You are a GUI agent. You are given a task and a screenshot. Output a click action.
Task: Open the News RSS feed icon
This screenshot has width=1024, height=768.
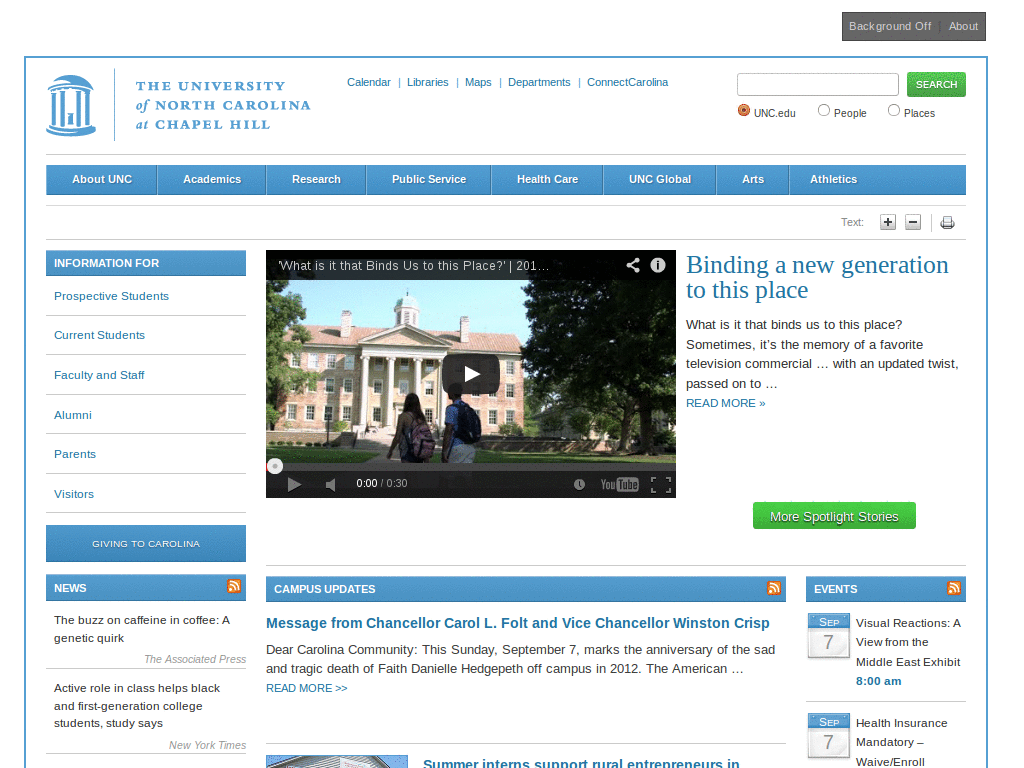click(x=234, y=586)
